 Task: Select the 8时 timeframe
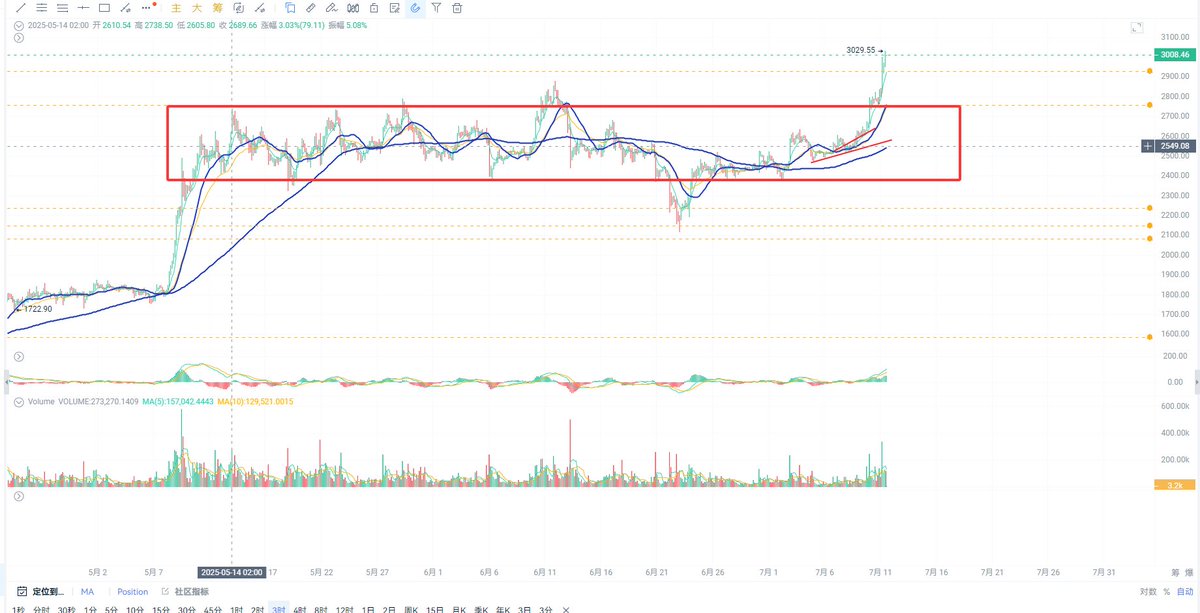(x=320, y=609)
